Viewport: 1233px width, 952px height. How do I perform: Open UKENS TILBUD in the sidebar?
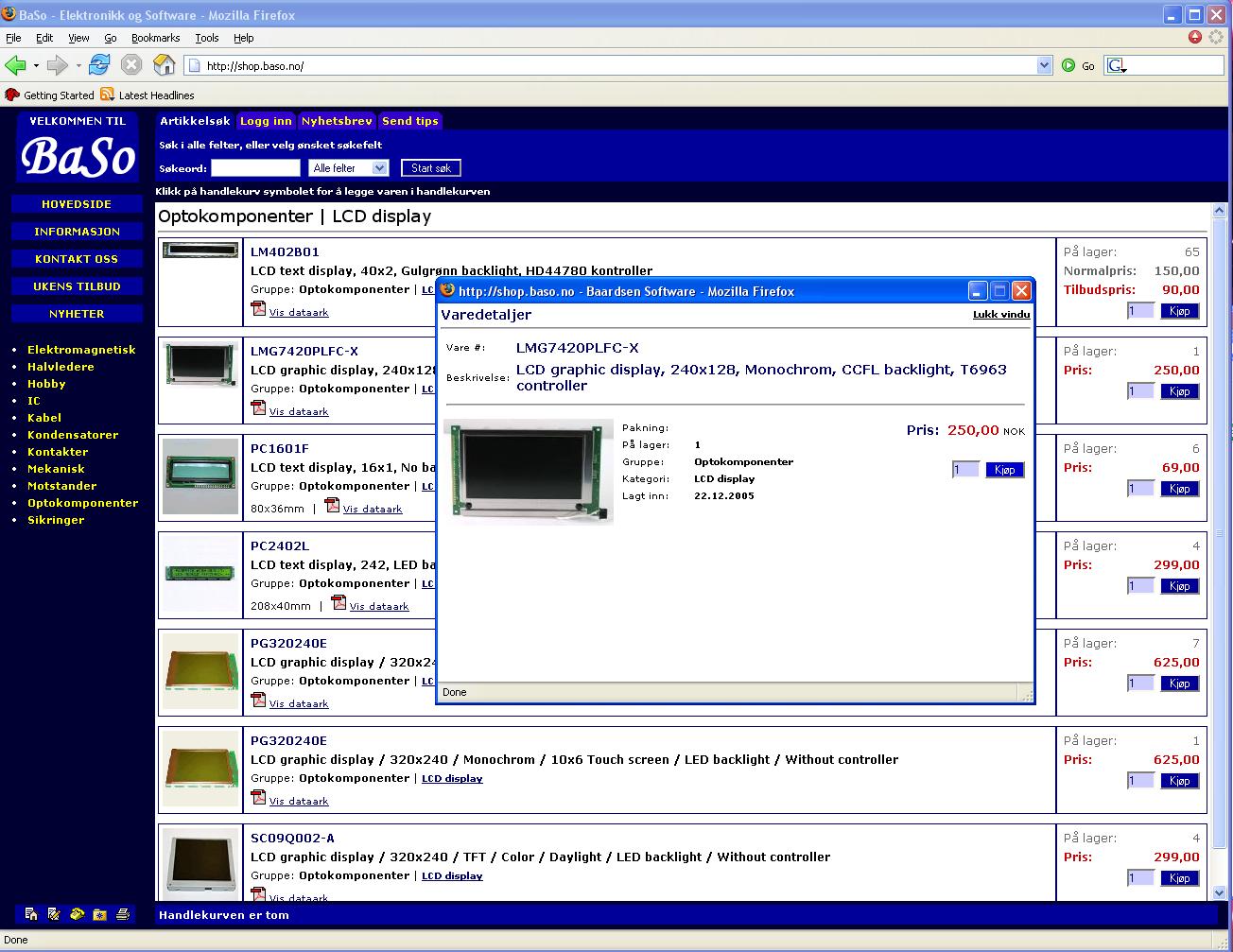[77, 286]
